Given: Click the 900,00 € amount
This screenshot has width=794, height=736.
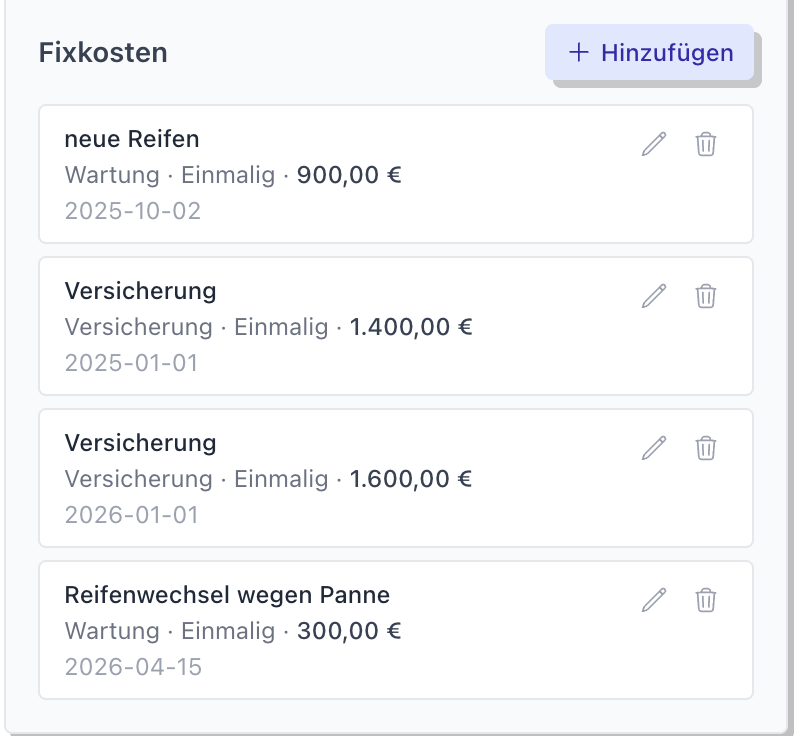Looking at the screenshot, I should 349,175.
